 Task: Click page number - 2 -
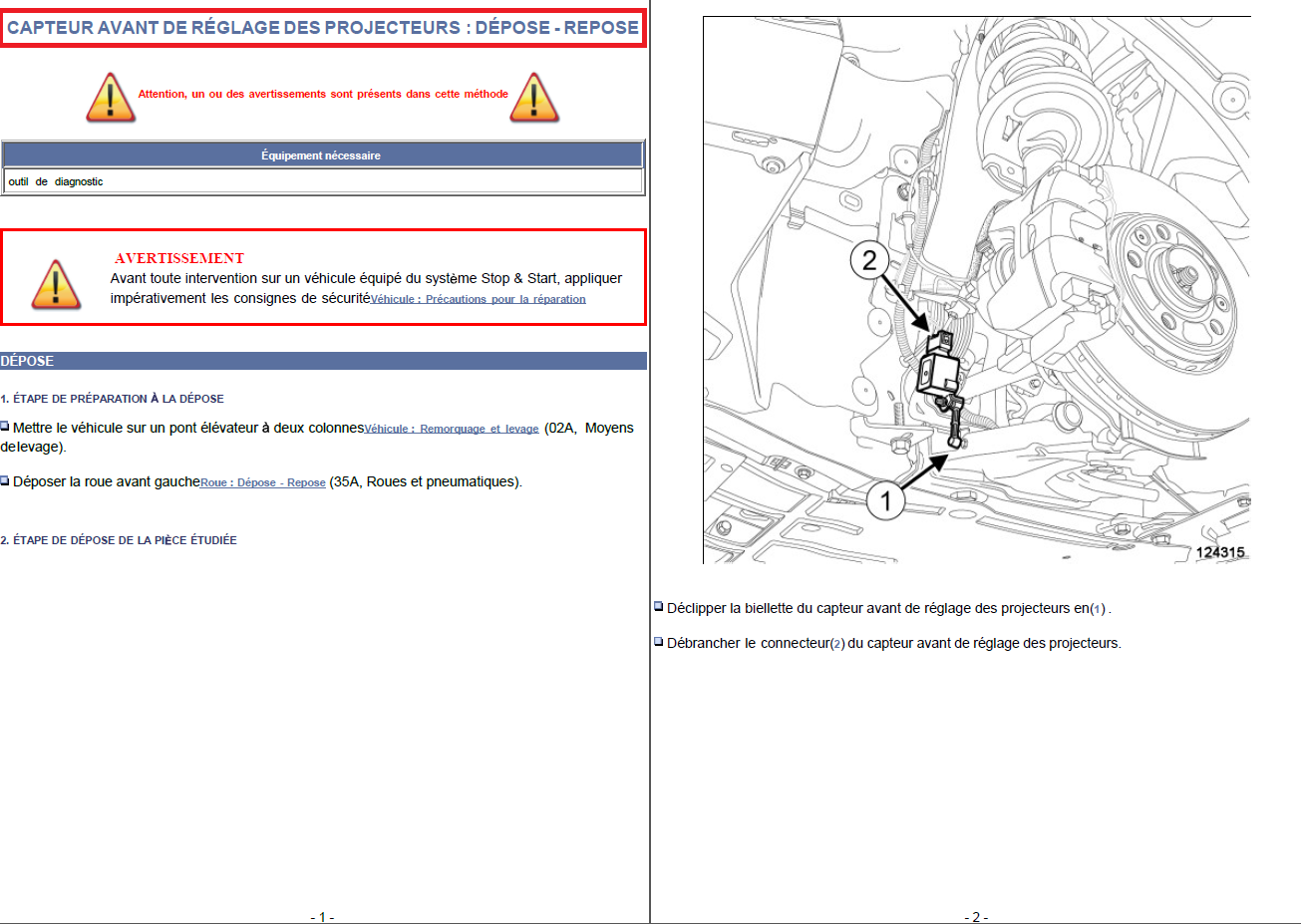pyautogui.click(x=976, y=917)
